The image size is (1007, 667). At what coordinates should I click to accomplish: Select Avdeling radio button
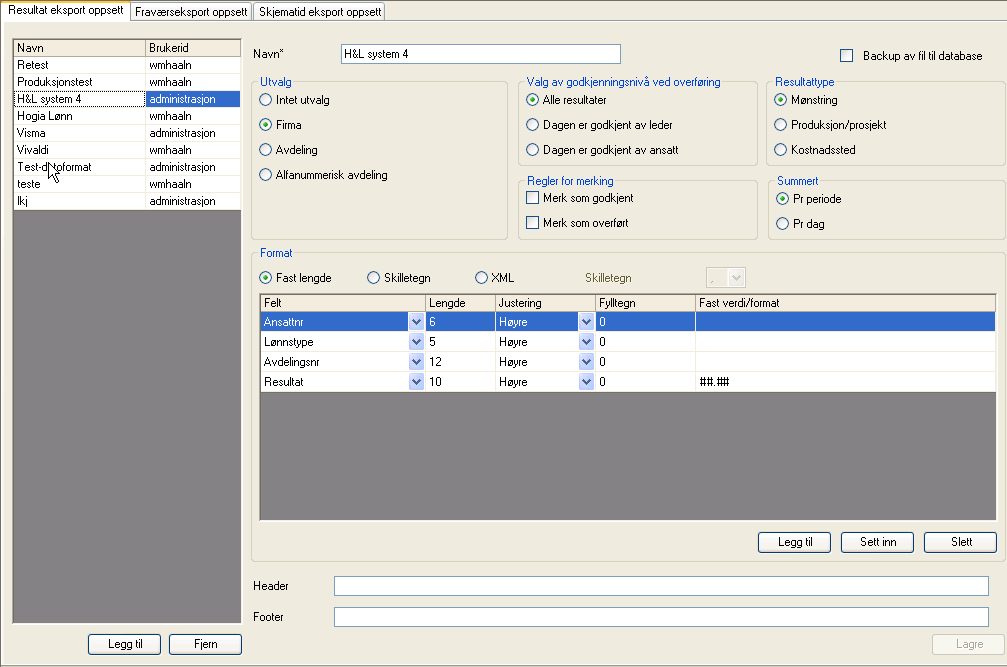click(x=265, y=150)
